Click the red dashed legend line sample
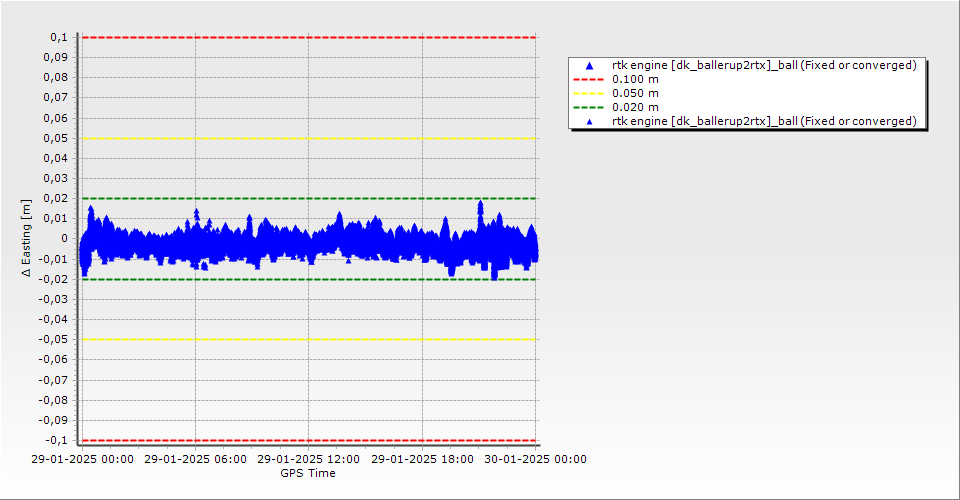This screenshot has height=500, width=960. click(588, 80)
